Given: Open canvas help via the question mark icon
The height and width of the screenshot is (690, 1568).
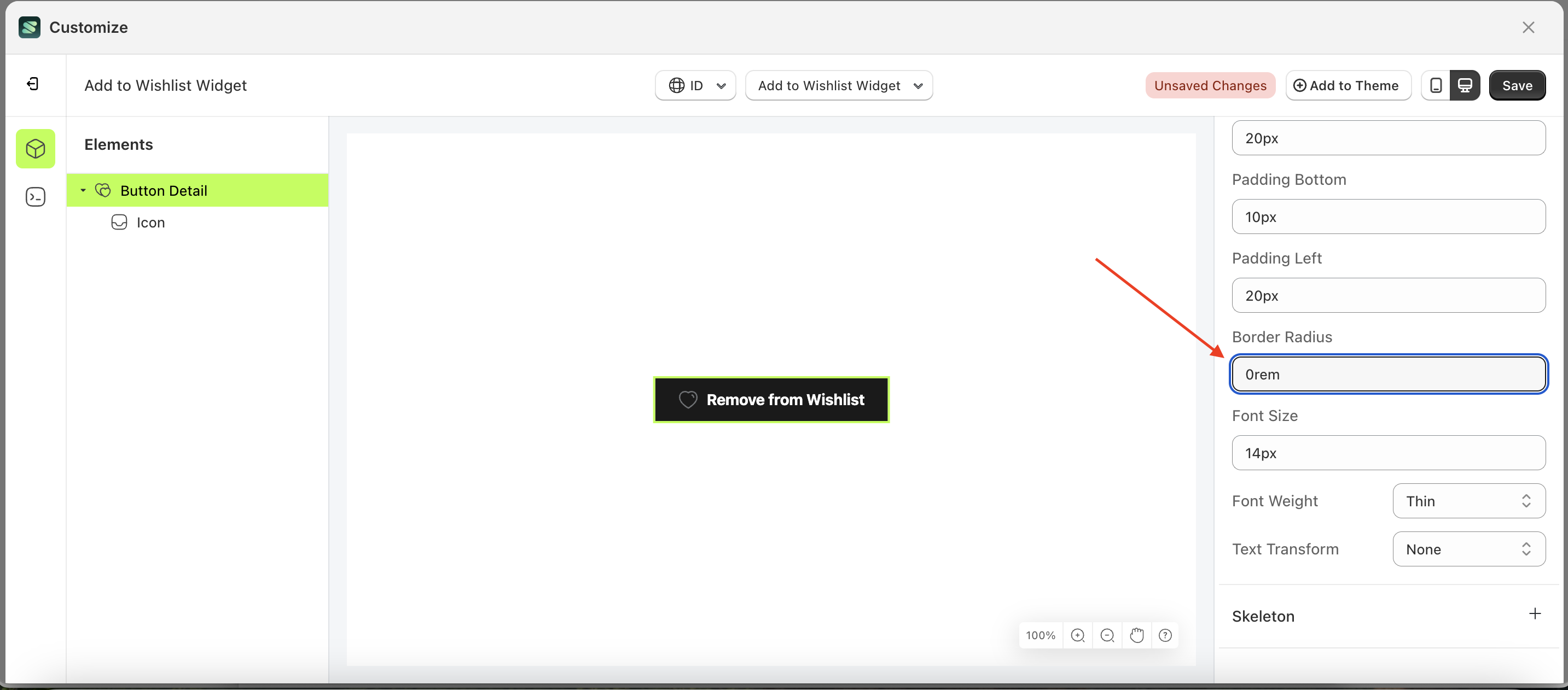Looking at the screenshot, I should click(x=1166, y=635).
